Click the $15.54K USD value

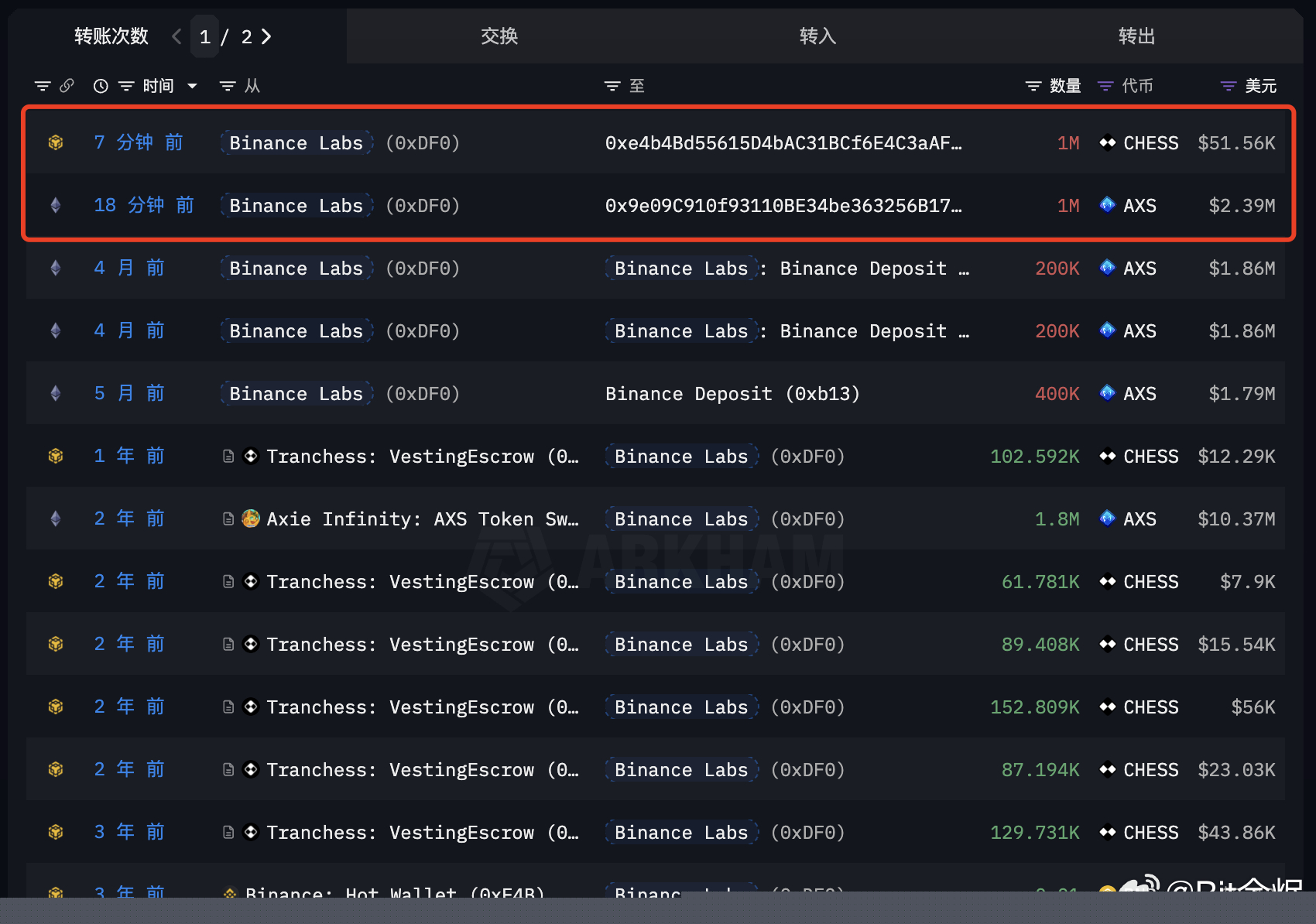(1236, 645)
